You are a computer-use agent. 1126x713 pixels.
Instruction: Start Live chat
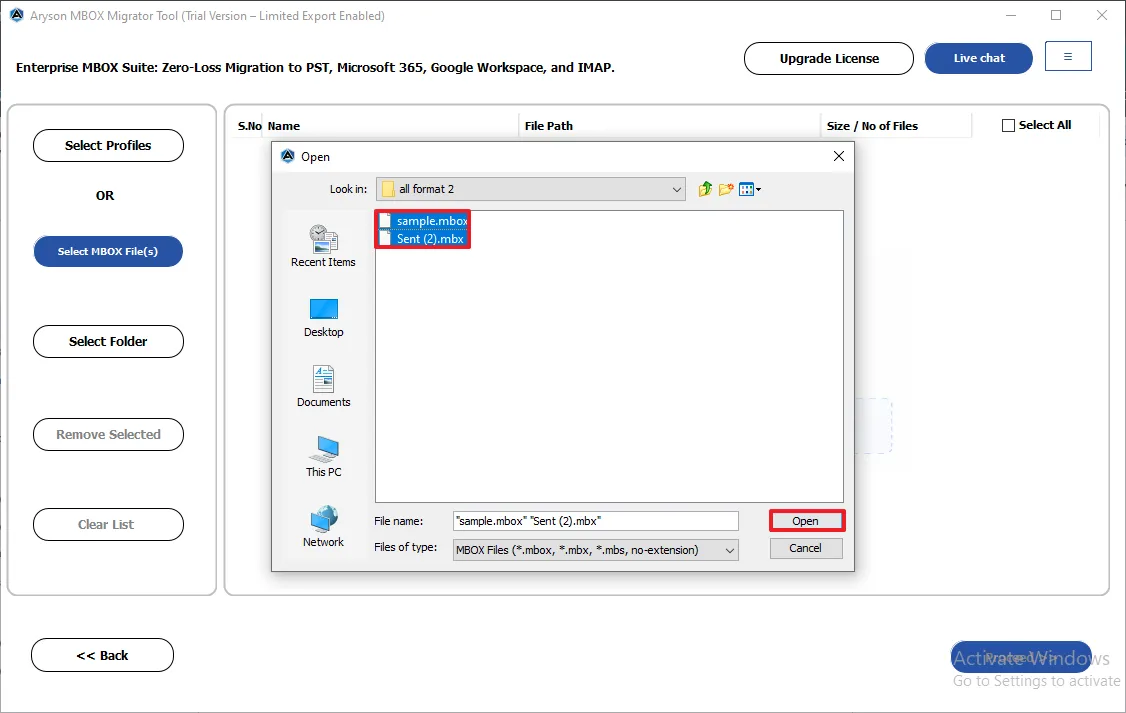(979, 58)
